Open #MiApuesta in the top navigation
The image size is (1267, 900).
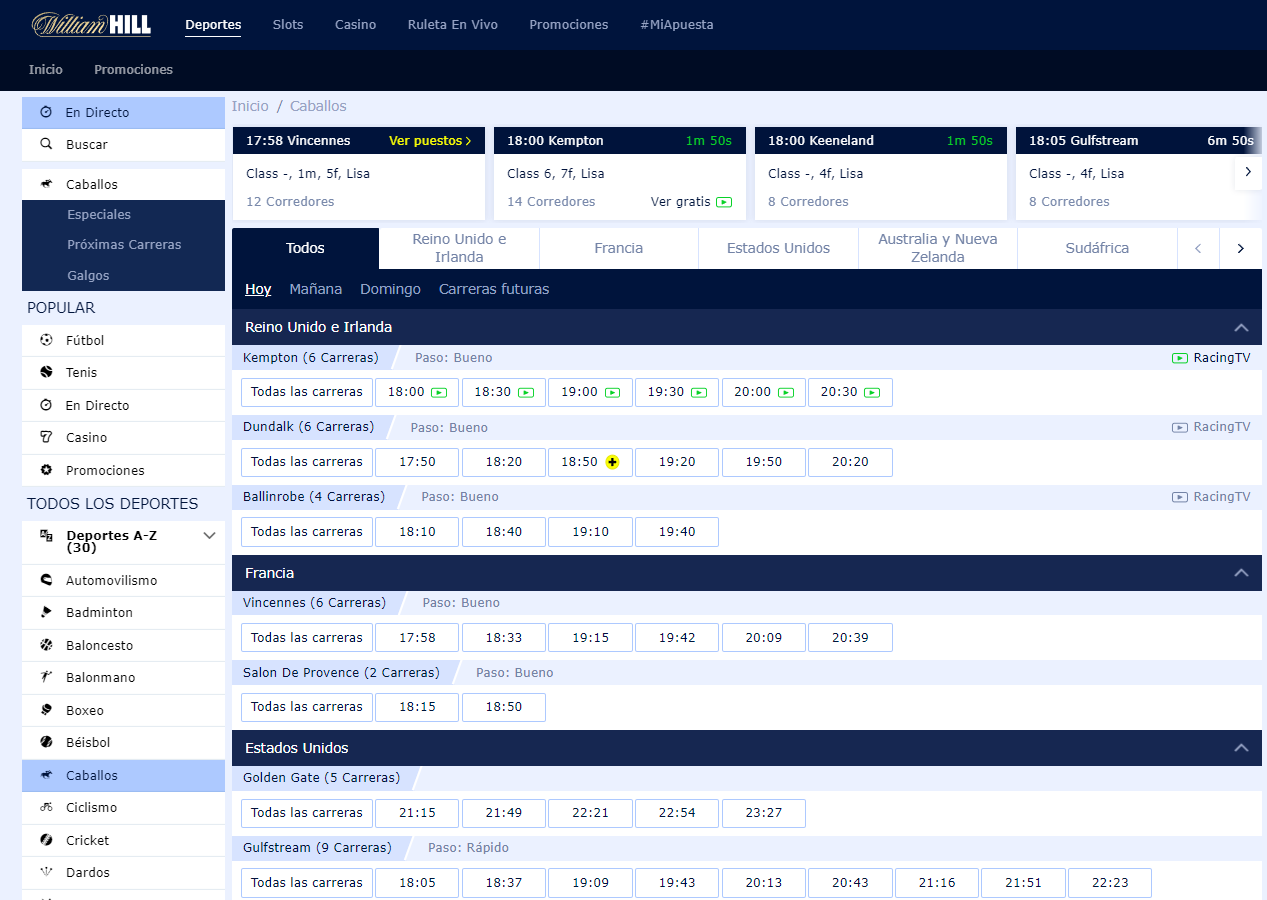click(677, 25)
